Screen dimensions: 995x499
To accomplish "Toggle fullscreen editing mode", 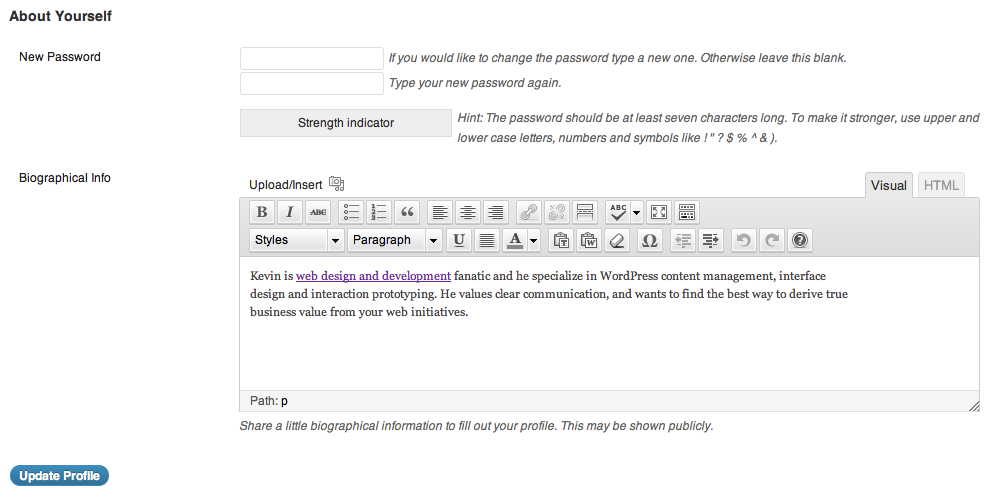I will [x=659, y=212].
